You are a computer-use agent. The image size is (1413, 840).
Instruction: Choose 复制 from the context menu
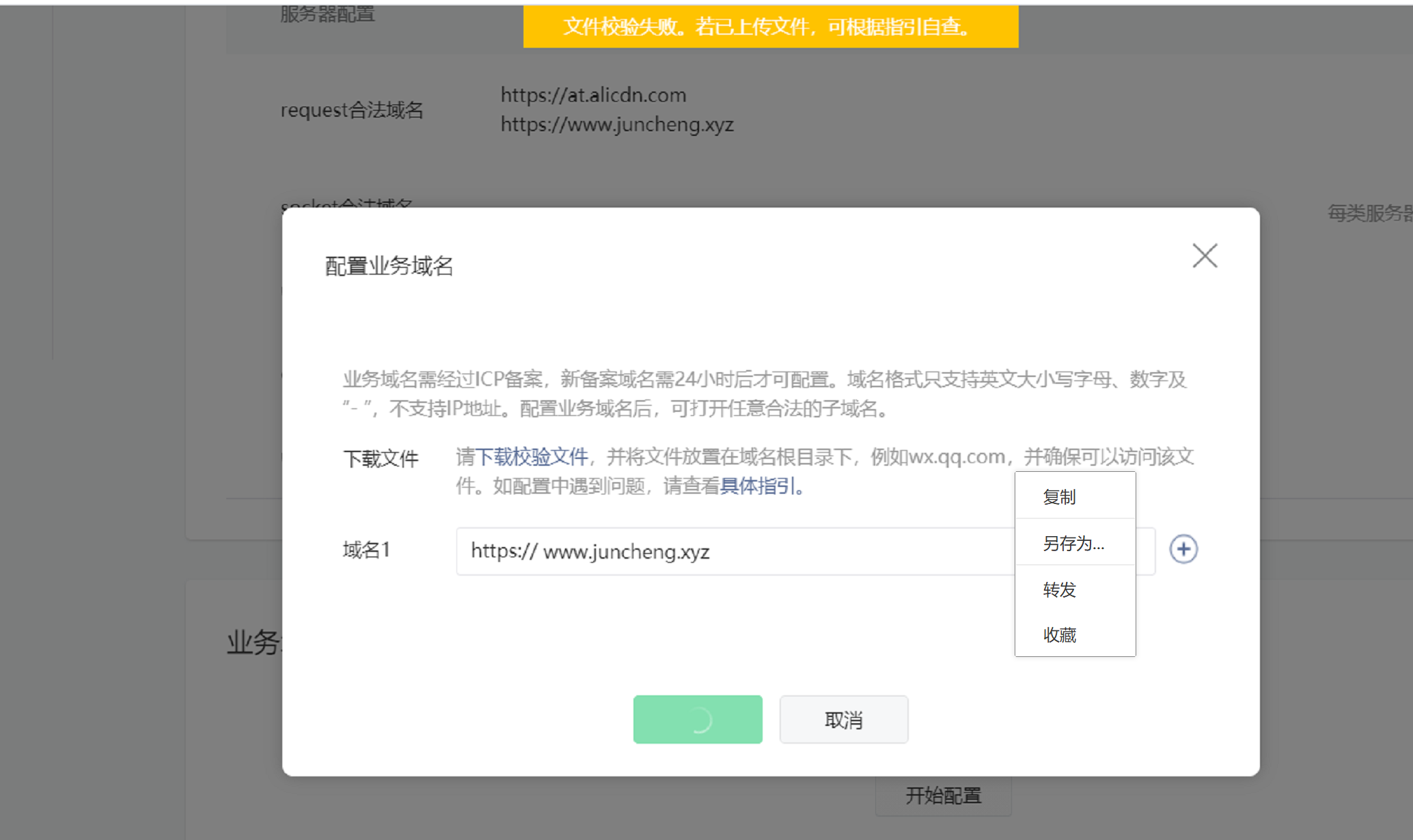tap(1060, 497)
